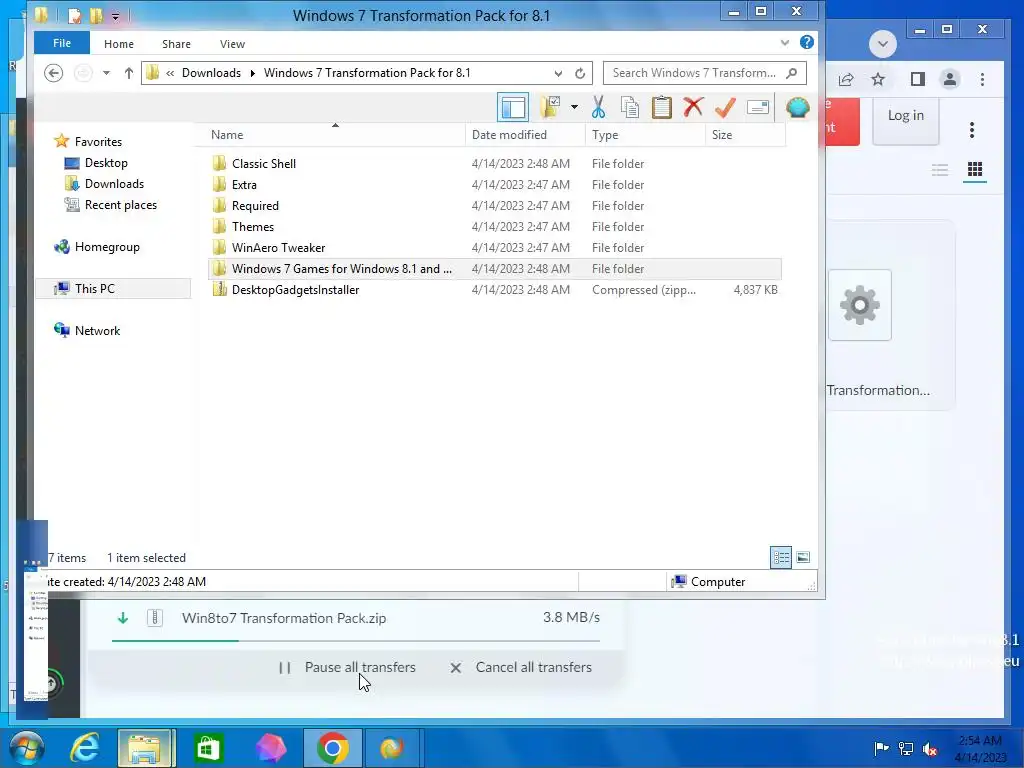Refresh the current folder view

[579, 73]
